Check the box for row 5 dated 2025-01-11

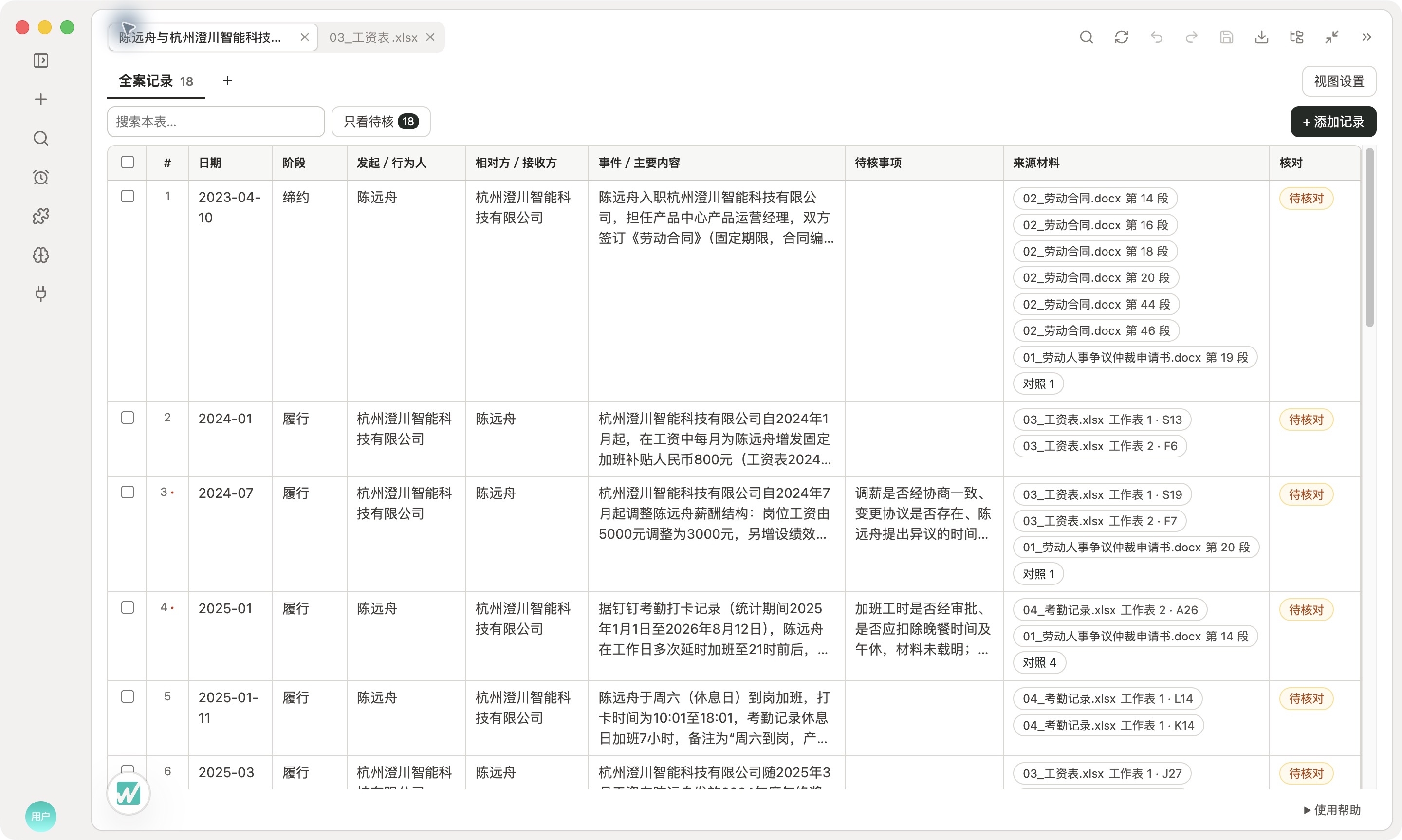pyautogui.click(x=128, y=697)
